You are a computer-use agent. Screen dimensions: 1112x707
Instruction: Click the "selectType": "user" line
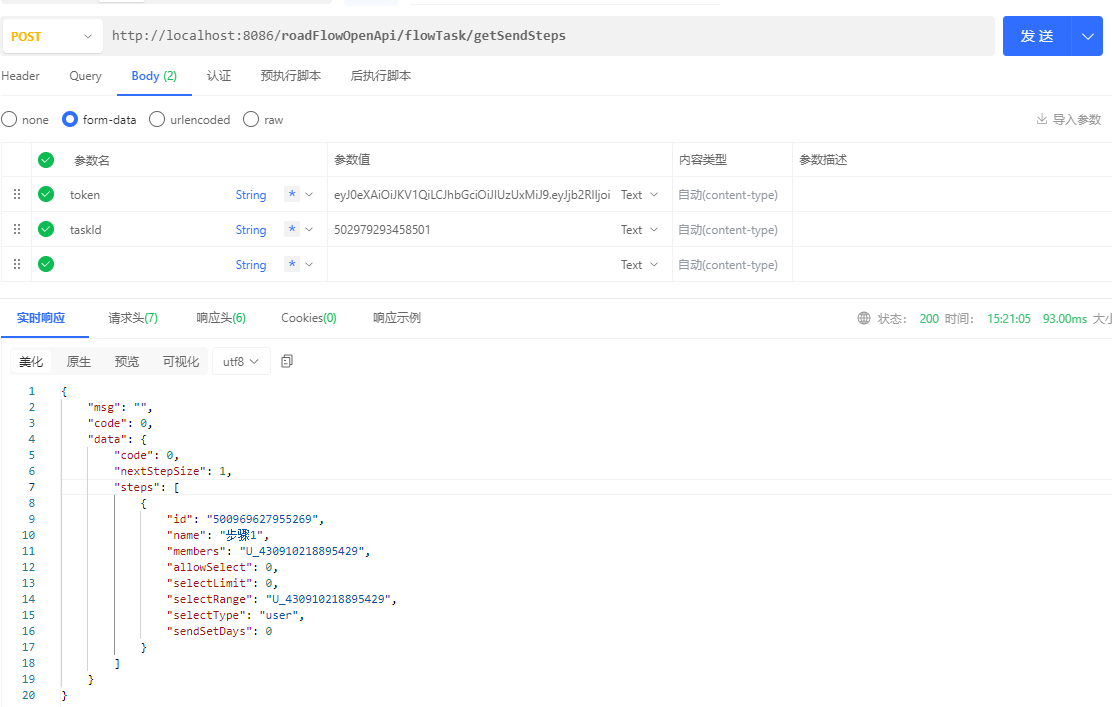pos(235,615)
